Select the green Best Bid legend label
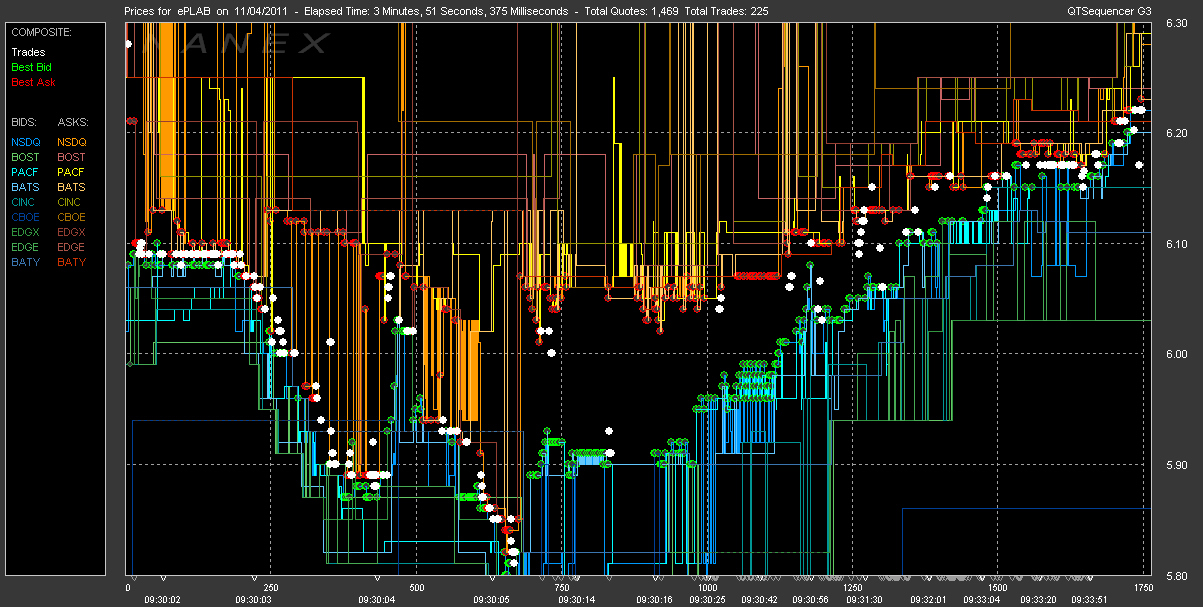 point(30,67)
